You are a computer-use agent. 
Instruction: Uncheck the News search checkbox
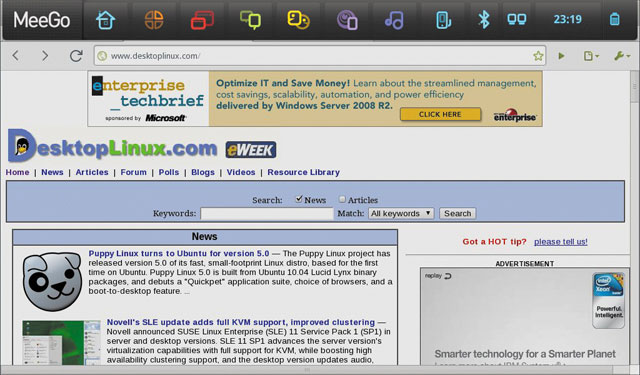[299, 199]
